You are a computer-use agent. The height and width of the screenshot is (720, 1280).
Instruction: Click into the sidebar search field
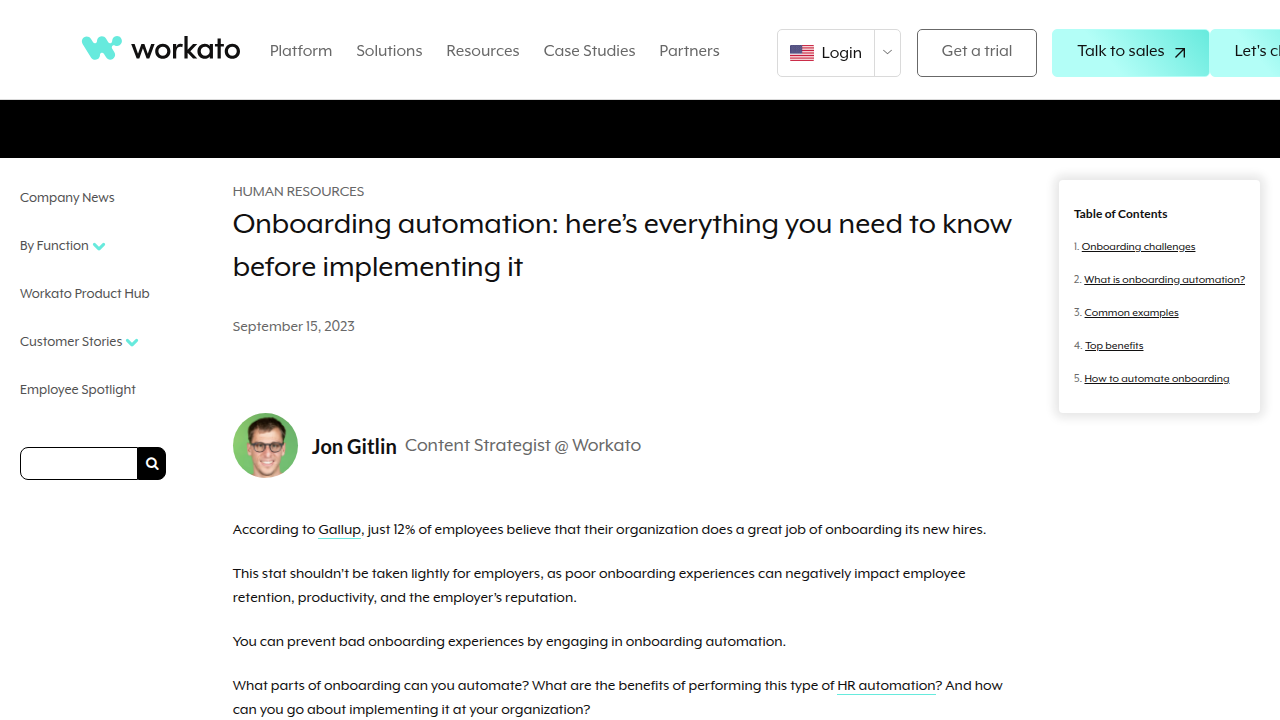79,463
